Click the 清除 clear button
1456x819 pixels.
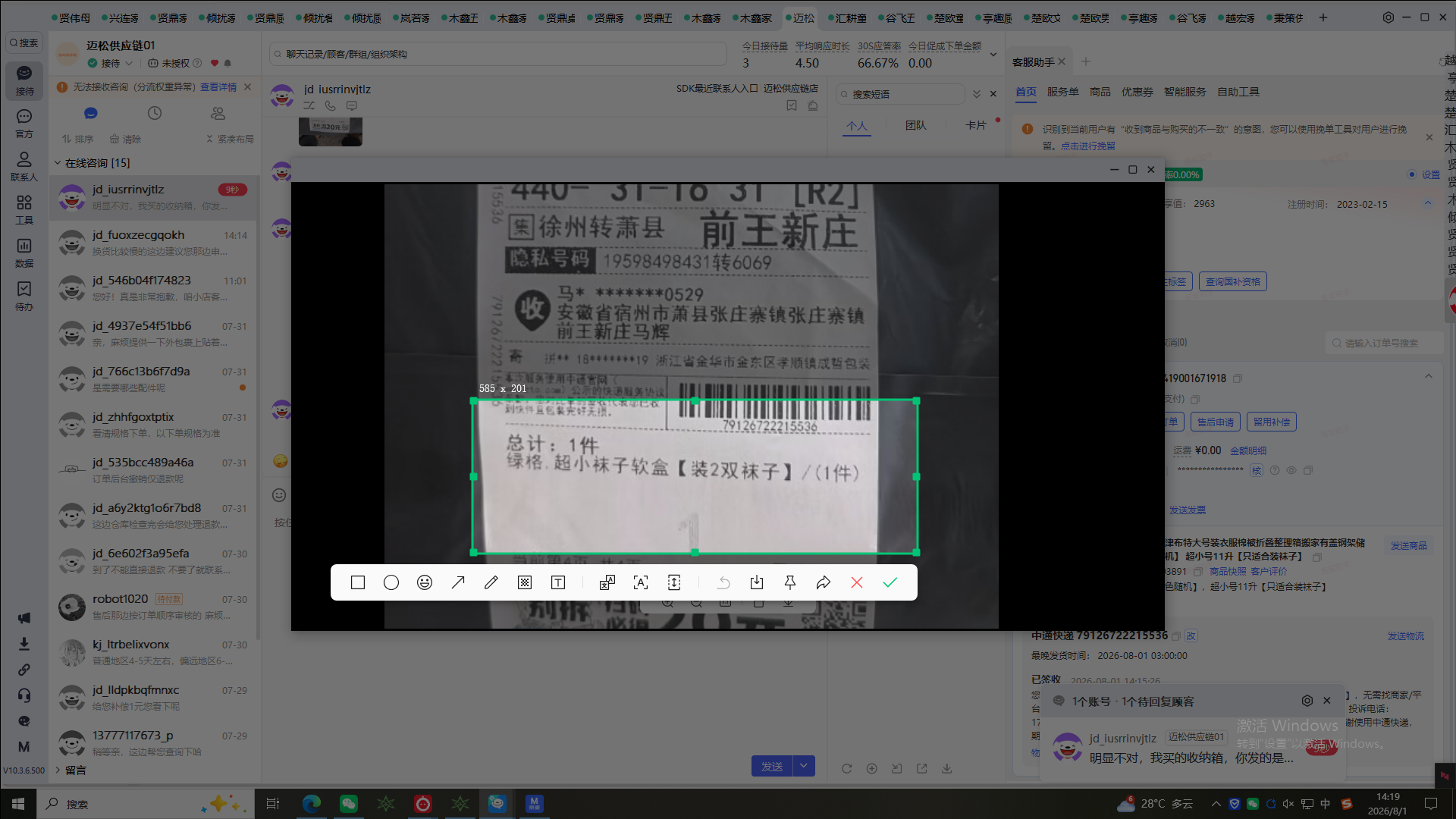click(x=126, y=140)
